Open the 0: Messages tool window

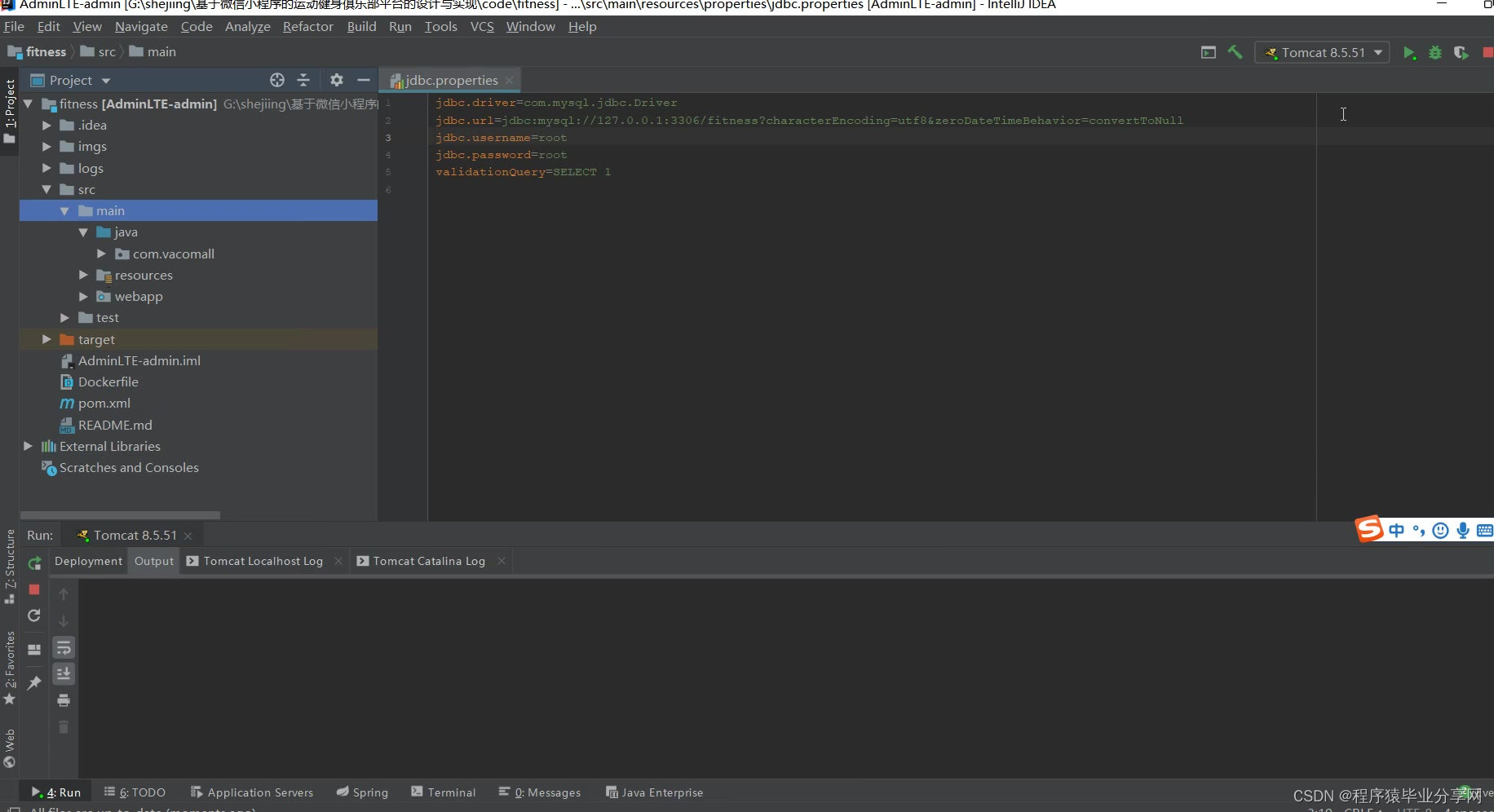click(x=540, y=792)
